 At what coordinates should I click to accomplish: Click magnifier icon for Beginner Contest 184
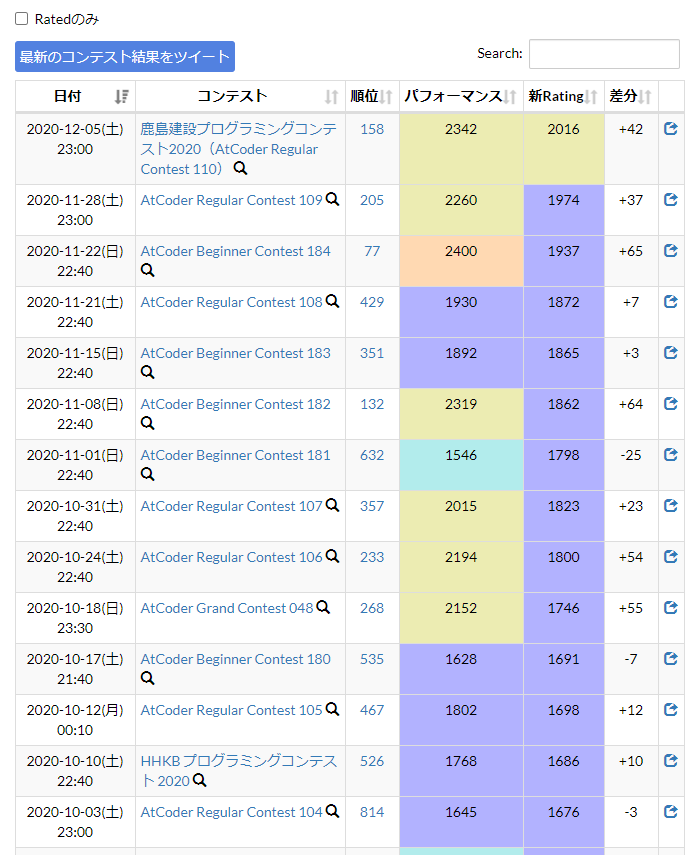pos(147,270)
